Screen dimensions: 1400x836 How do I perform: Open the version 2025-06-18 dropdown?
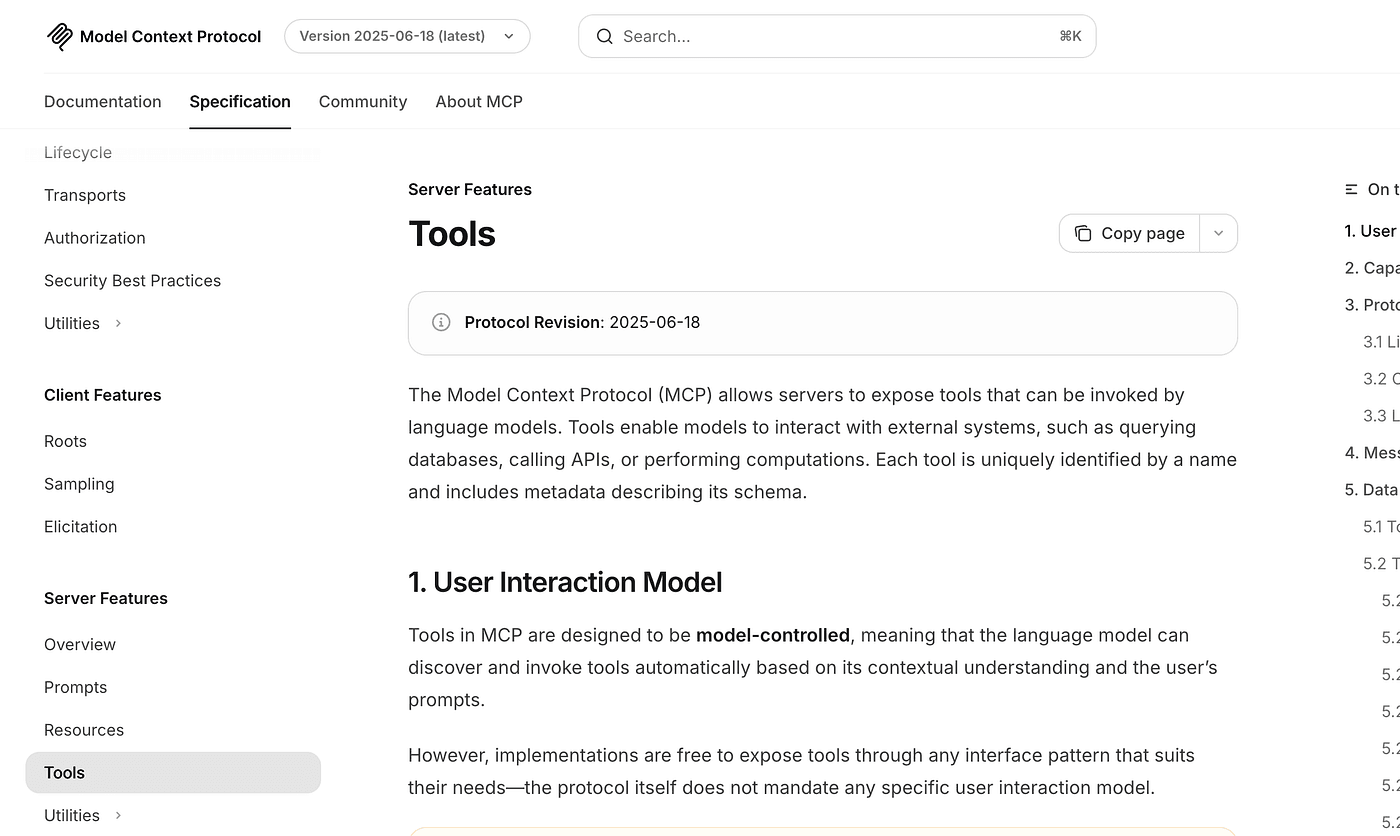coord(407,36)
